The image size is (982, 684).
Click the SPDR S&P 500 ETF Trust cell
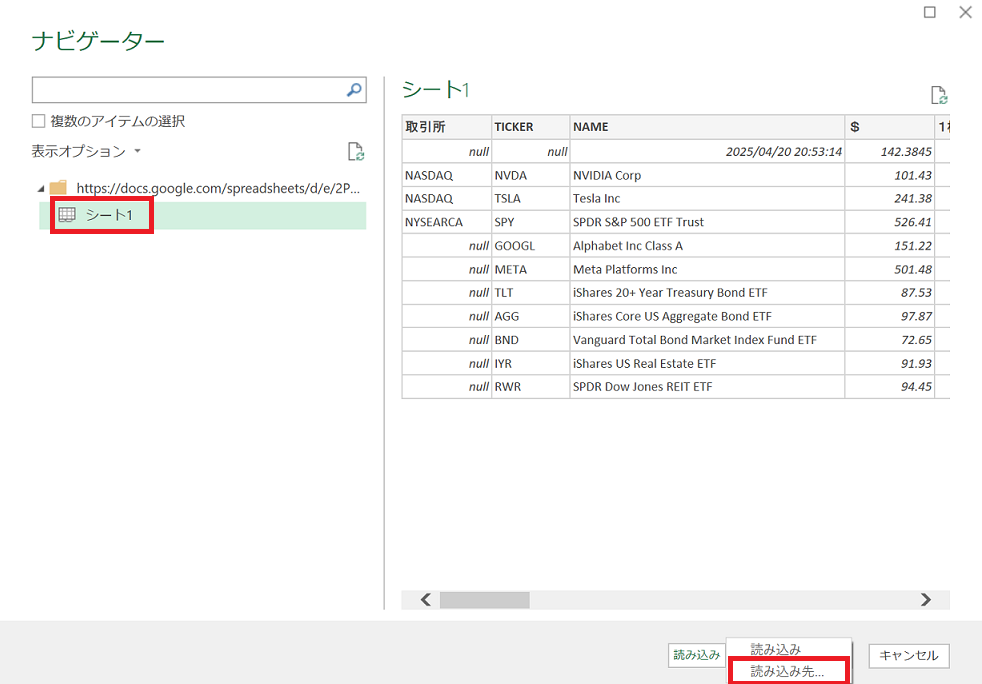pos(707,222)
